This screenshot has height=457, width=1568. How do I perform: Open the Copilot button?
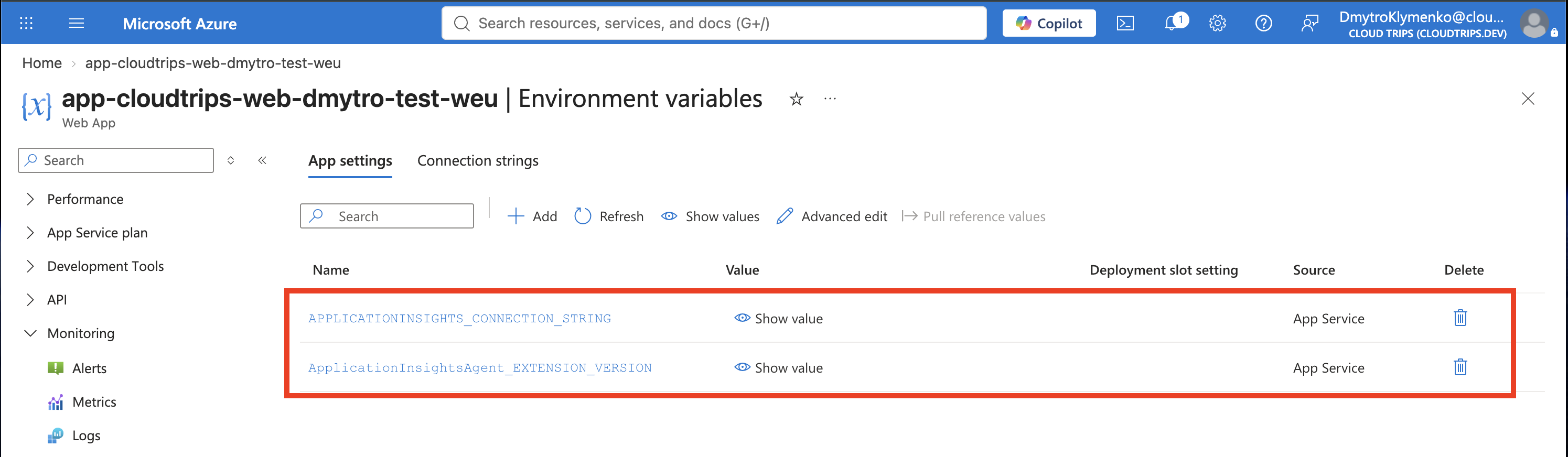pyautogui.click(x=1049, y=23)
